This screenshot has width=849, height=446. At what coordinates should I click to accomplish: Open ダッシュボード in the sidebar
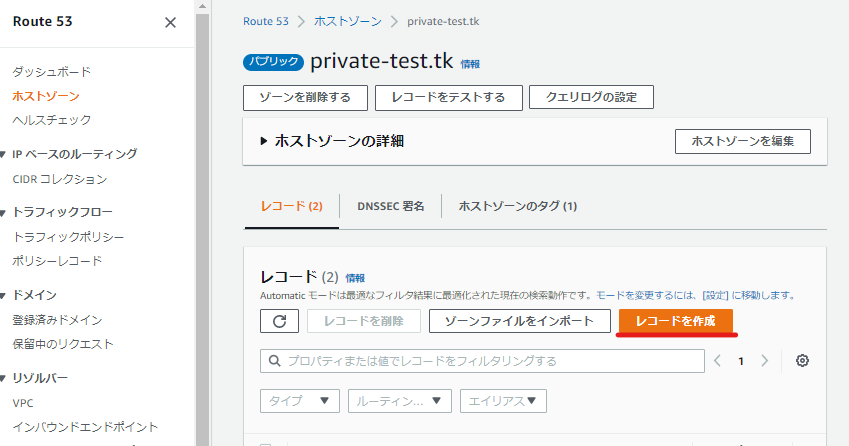(51, 72)
